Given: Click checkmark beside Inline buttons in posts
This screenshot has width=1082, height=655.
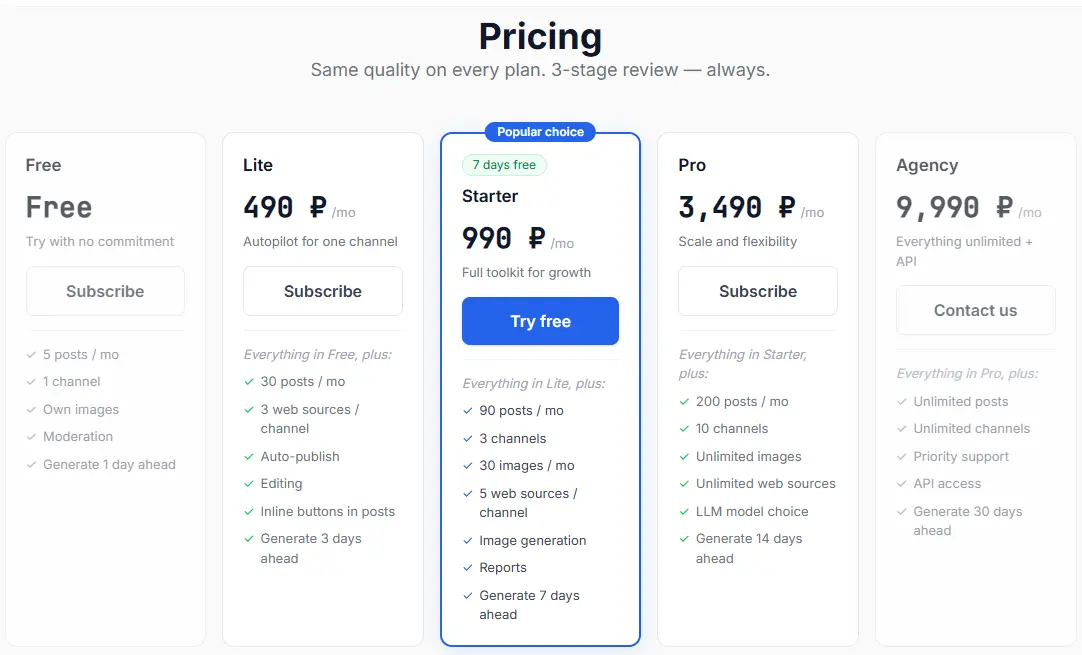Looking at the screenshot, I should (250, 512).
